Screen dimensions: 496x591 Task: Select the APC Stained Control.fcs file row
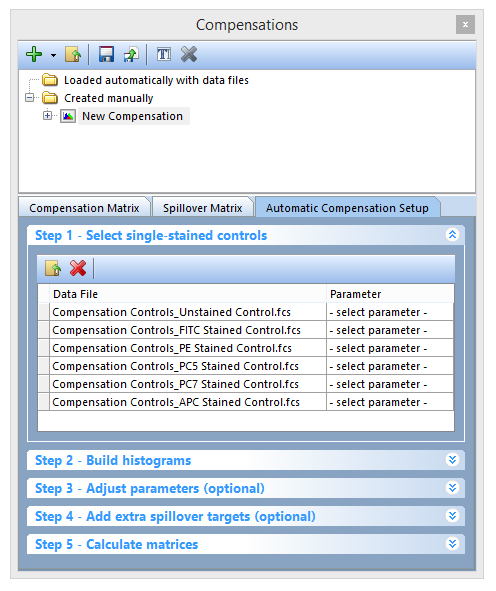(188, 402)
